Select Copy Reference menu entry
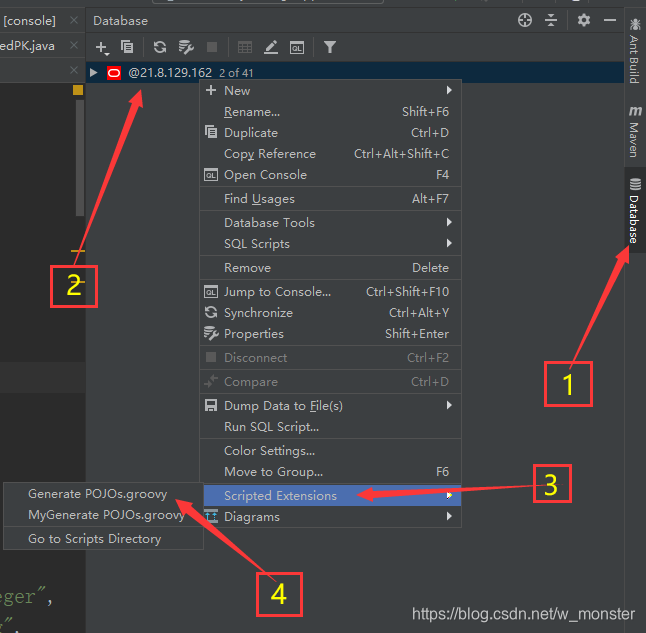The width and height of the screenshot is (646, 633). 330,154
